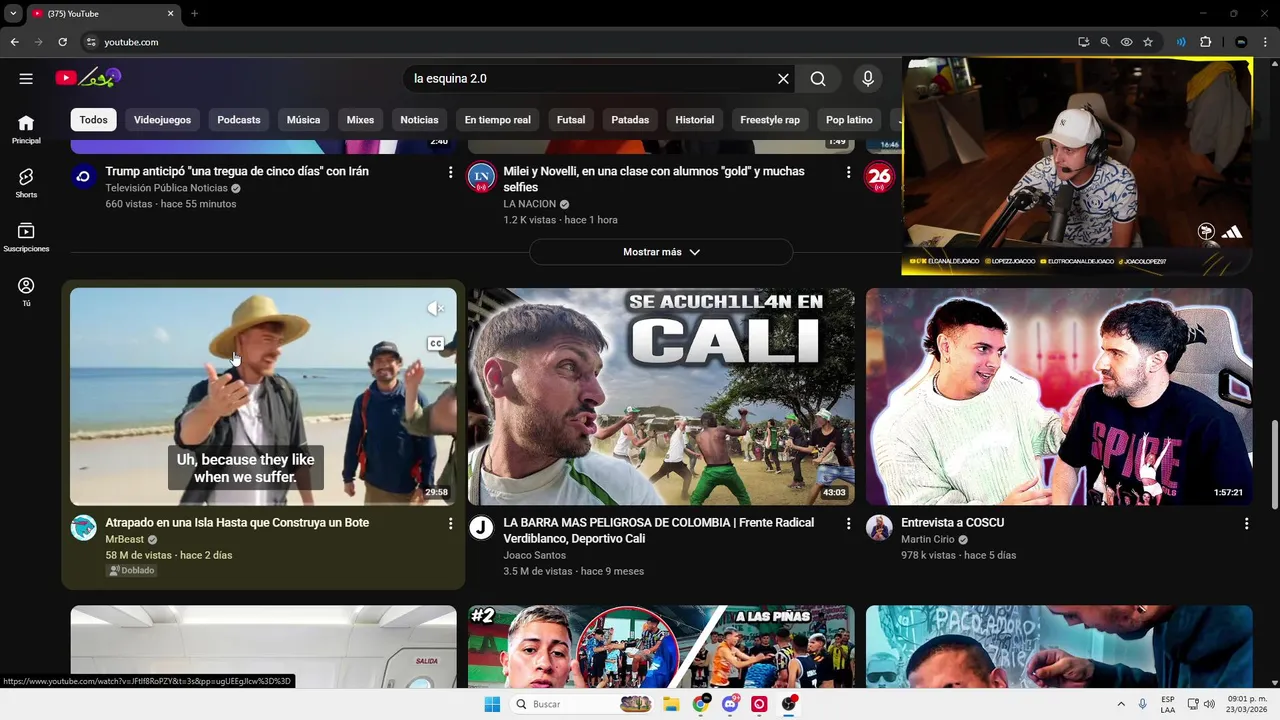Viewport: 1280px width, 720px height.
Task: Show hidden system tray icons
Action: [1120, 704]
